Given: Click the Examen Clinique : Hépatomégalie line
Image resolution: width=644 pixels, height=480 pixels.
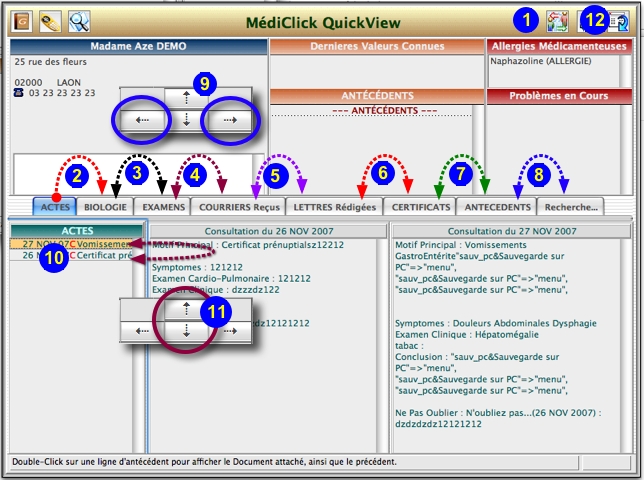Looking at the screenshot, I should click(467, 334).
